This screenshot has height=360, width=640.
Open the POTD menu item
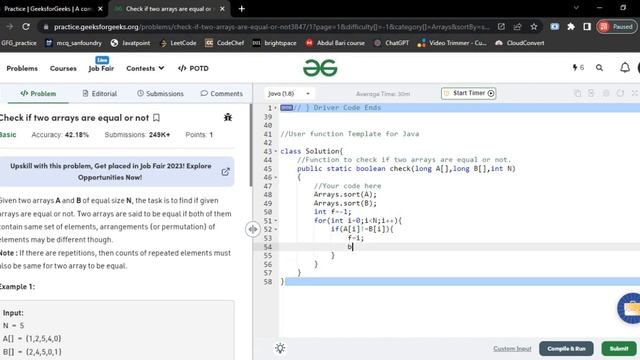click(193, 69)
